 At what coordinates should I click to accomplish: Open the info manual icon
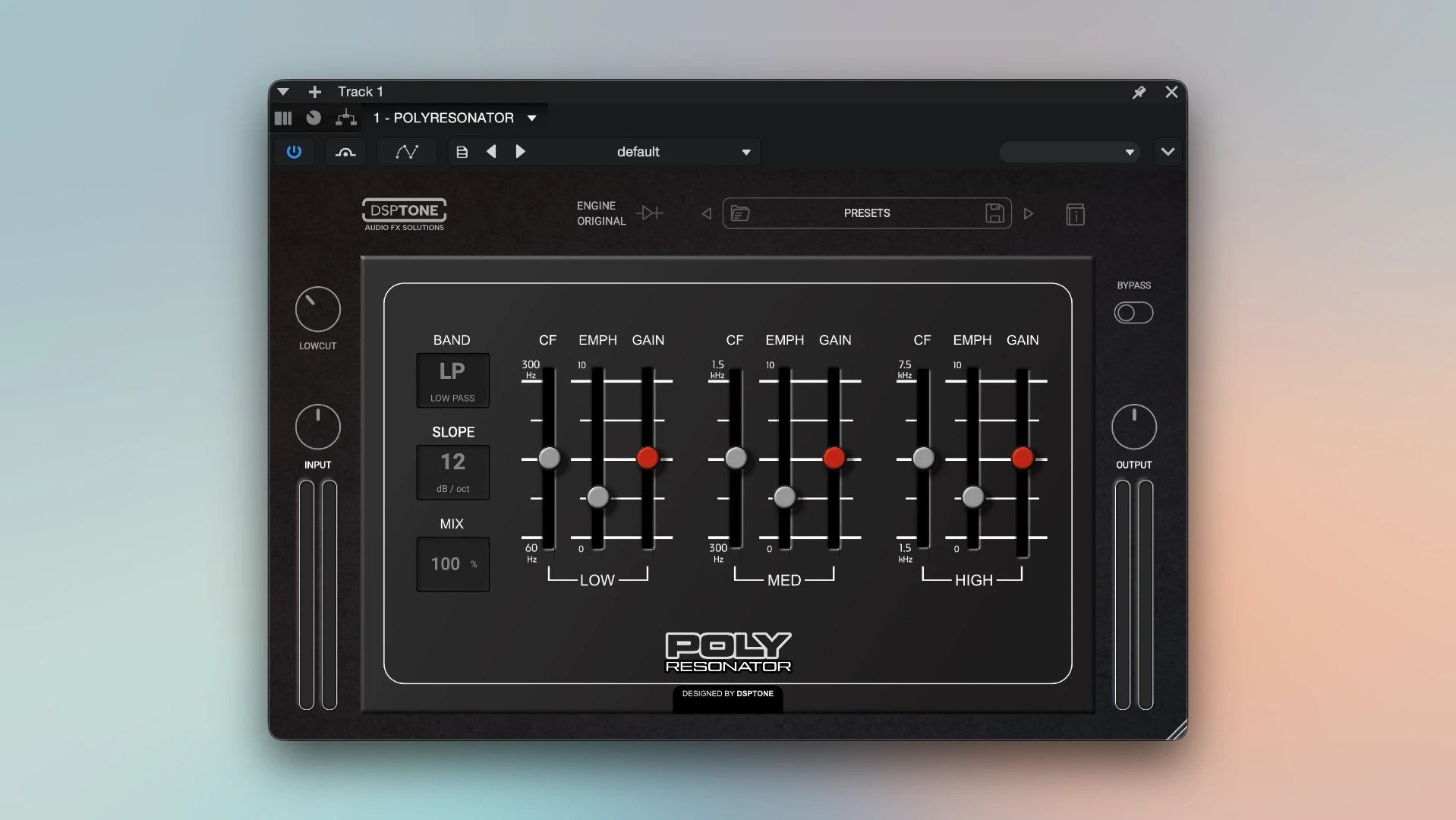tap(1075, 214)
